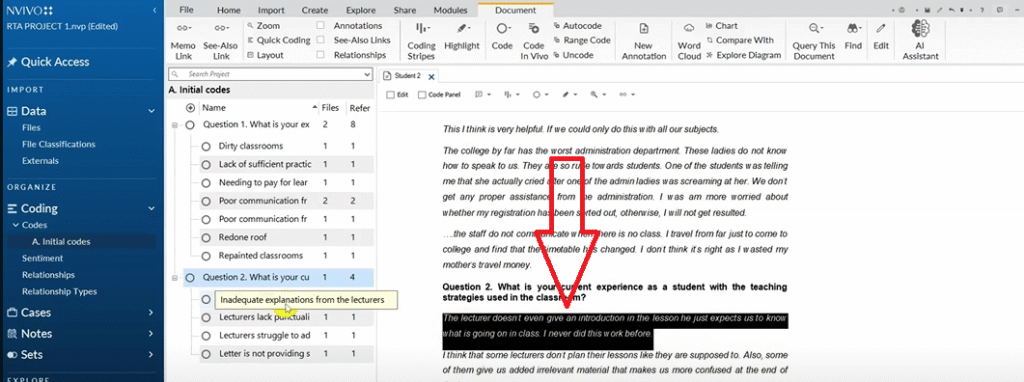Select Quick Coding in the ribbon
The height and width of the screenshot is (382, 1024).
pyautogui.click(x=279, y=40)
